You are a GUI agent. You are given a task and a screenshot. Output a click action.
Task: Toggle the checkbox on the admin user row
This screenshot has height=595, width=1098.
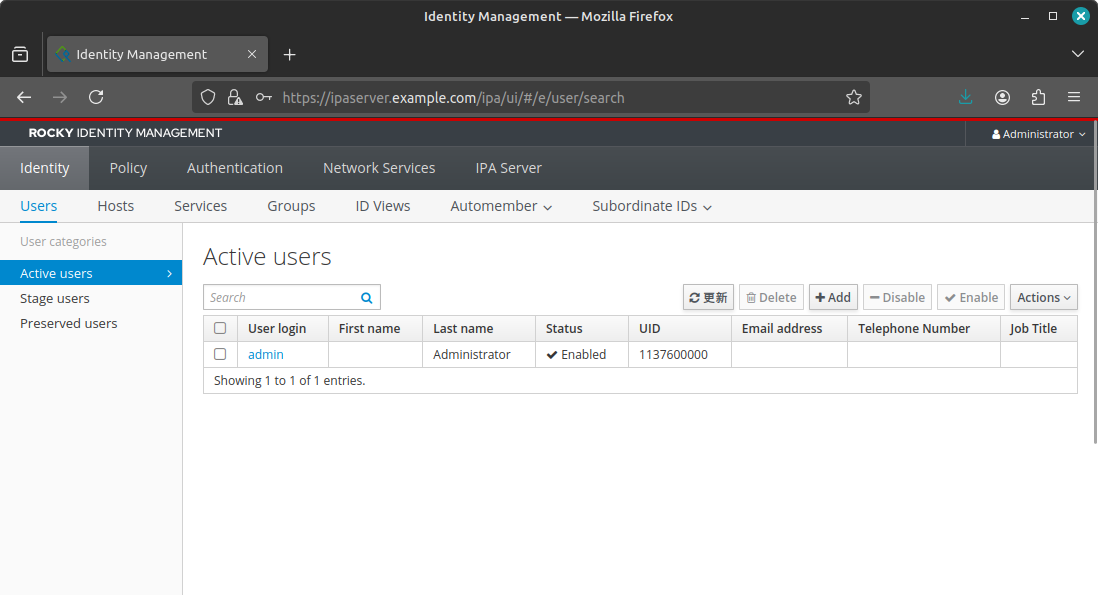pos(222,354)
